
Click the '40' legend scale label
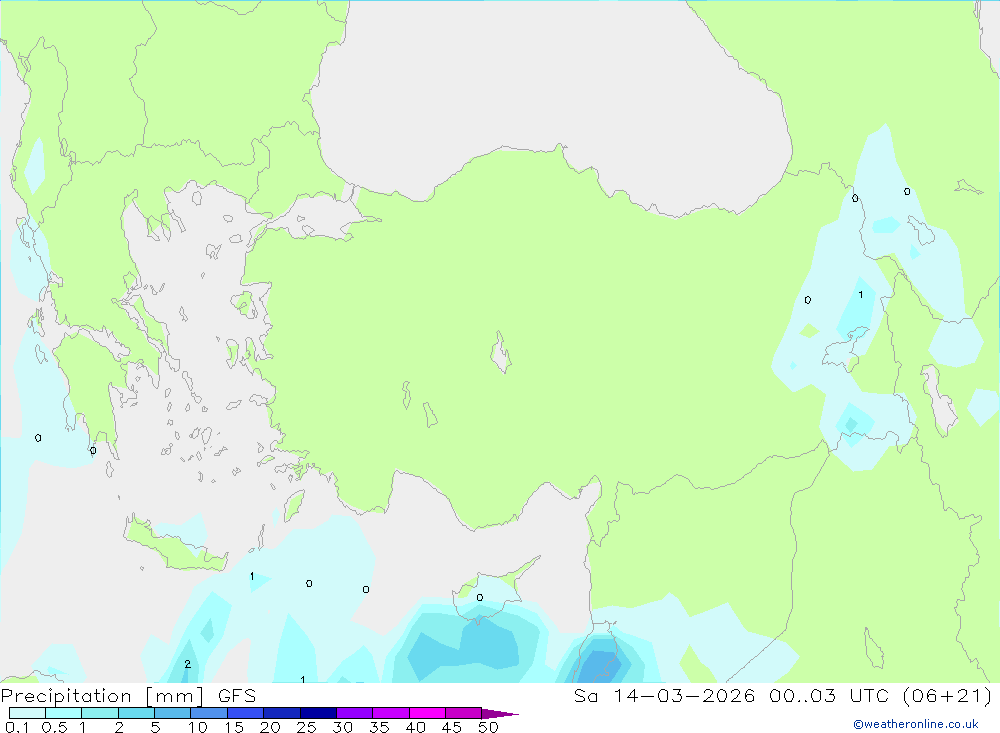click(x=415, y=727)
